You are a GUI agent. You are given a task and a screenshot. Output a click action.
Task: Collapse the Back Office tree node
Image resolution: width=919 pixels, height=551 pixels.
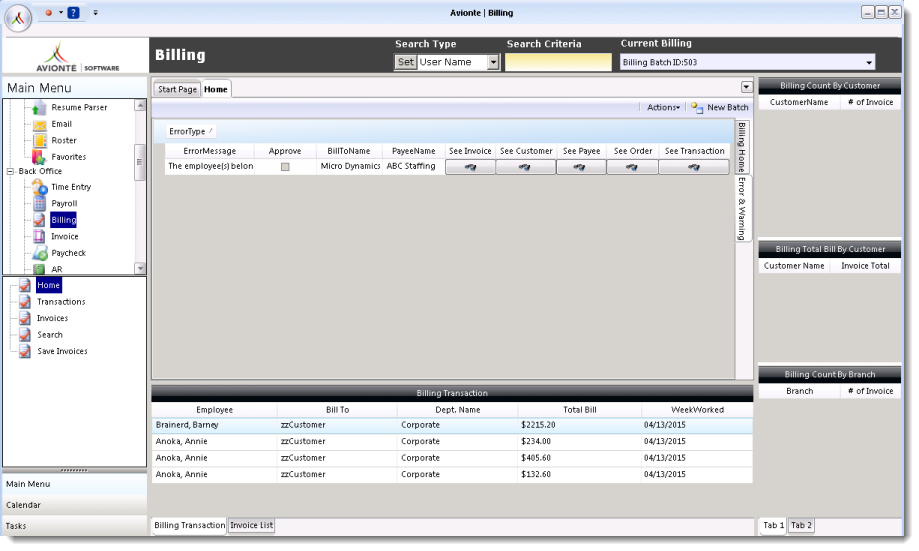[10, 171]
